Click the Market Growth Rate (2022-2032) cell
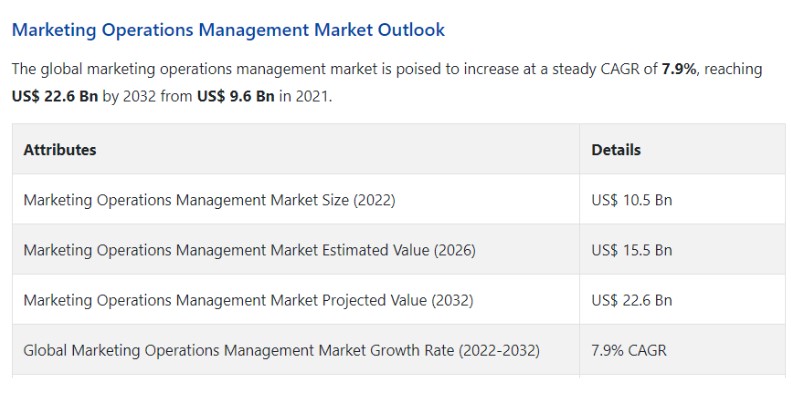The width and height of the screenshot is (791, 401). (x=281, y=350)
